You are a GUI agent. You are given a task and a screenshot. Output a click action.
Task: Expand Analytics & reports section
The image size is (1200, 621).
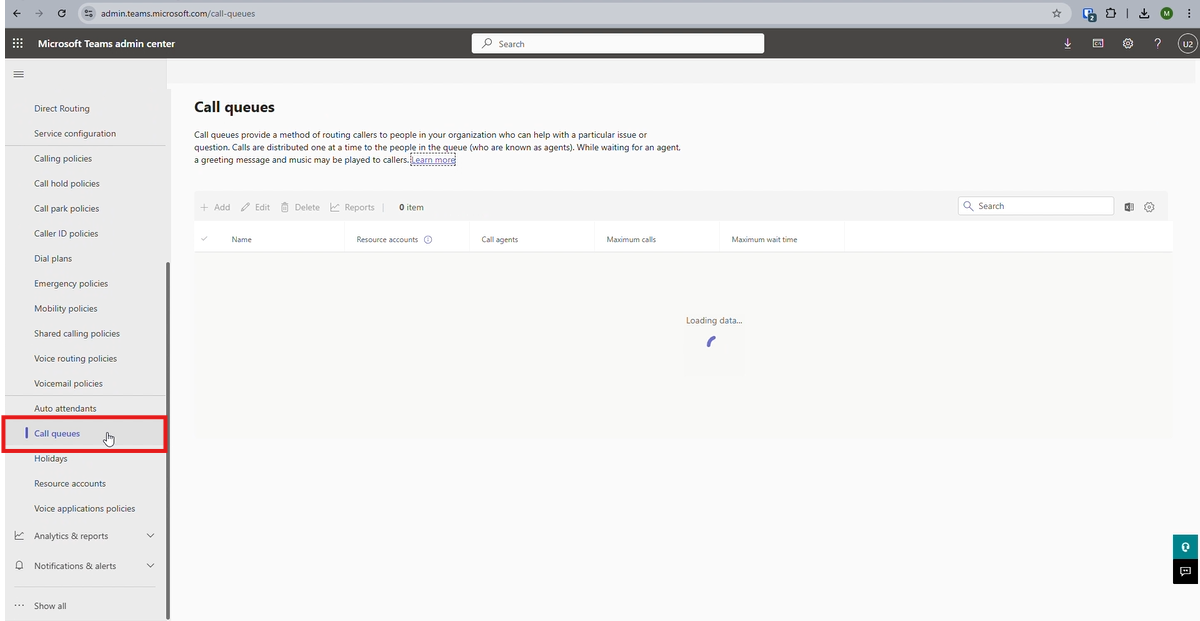151,536
